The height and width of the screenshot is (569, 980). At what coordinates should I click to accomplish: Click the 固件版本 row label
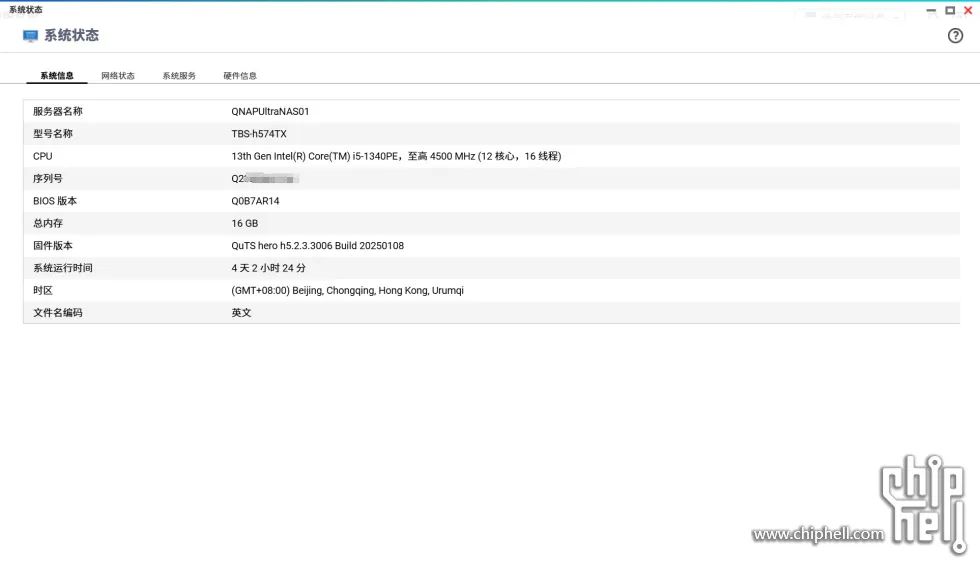click(x=52, y=246)
